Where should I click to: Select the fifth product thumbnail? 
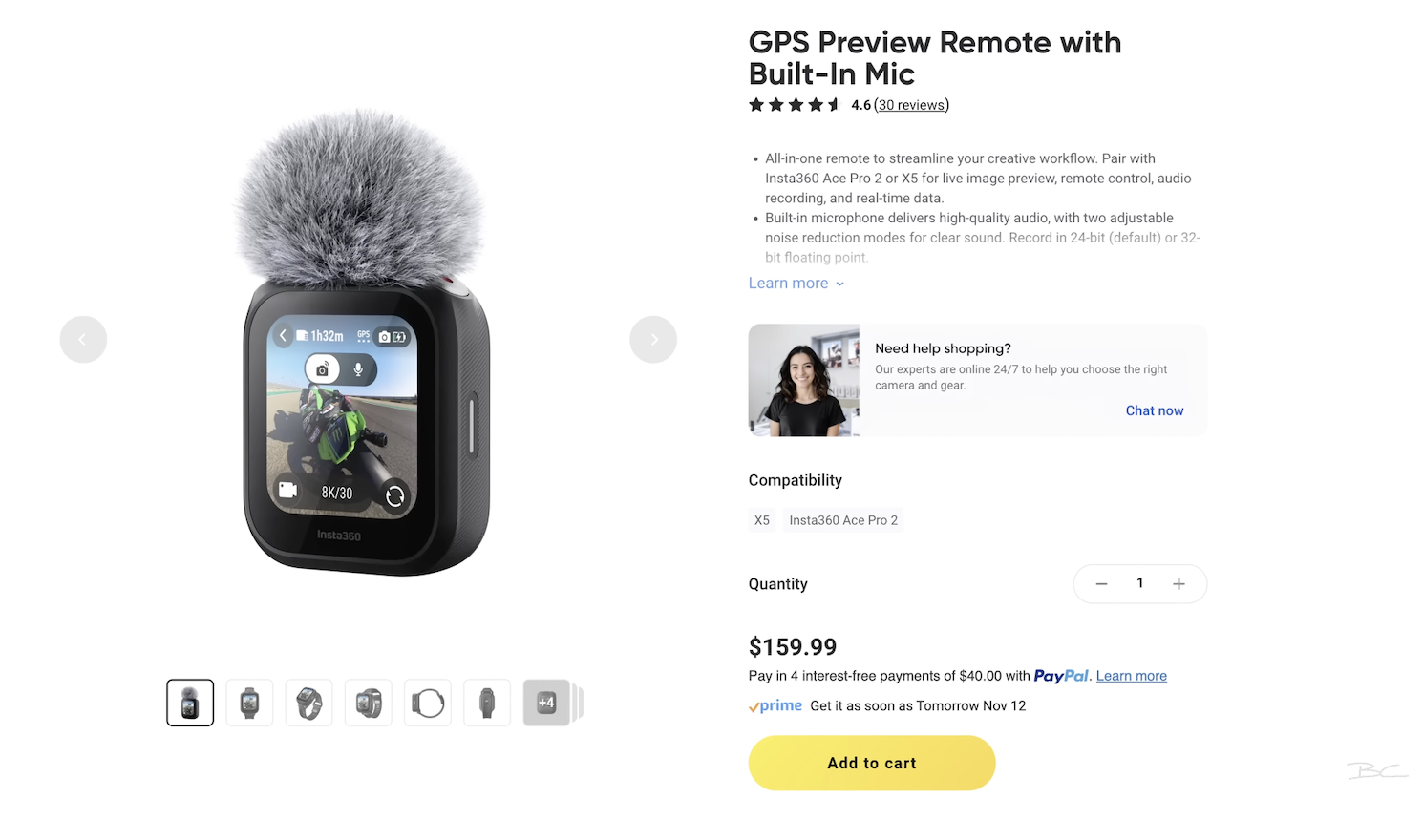point(428,703)
